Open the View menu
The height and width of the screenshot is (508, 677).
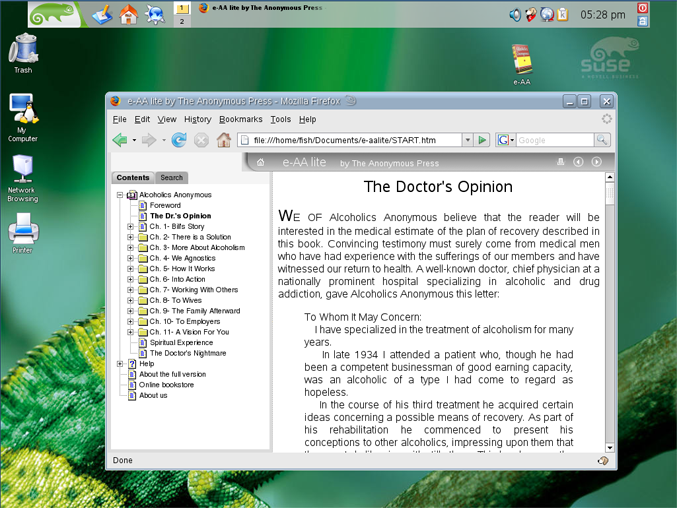(x=167, y=119)
